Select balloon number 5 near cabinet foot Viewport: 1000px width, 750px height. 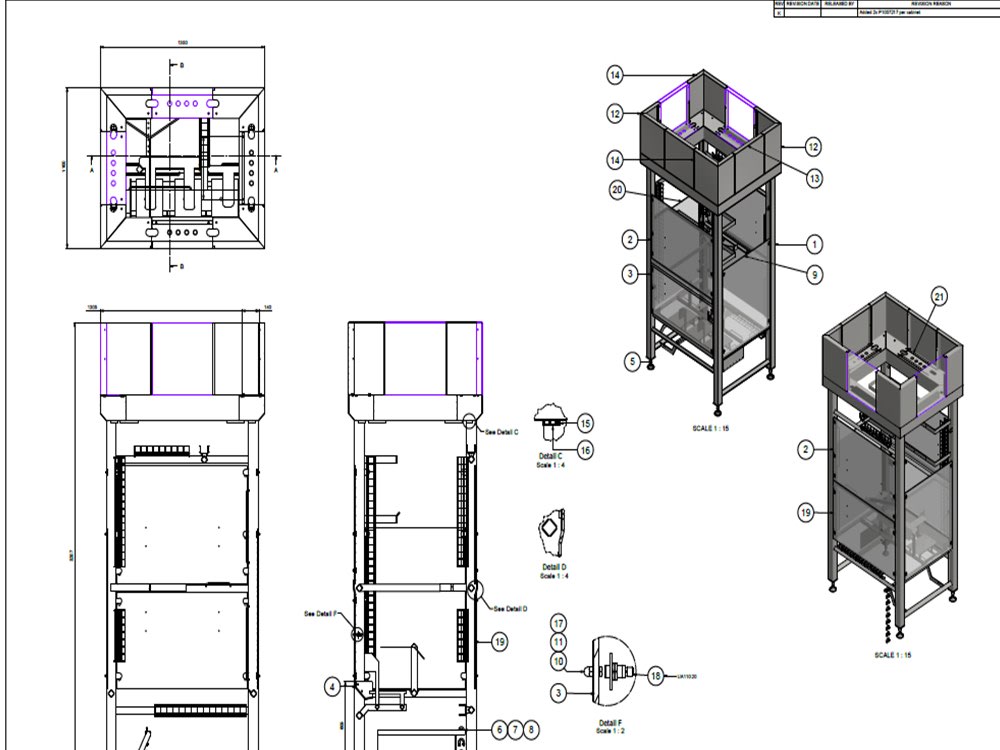click(x=632, y=362)
